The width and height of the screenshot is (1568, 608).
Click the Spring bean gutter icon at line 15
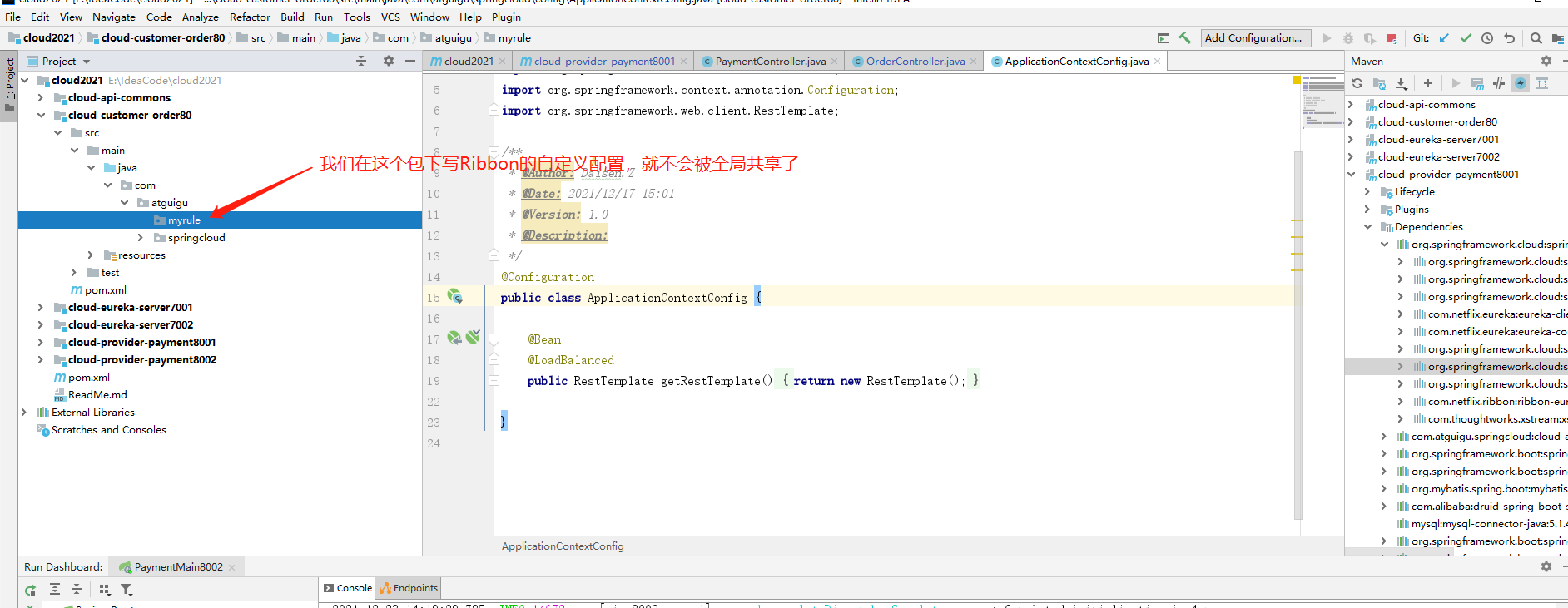454,296
